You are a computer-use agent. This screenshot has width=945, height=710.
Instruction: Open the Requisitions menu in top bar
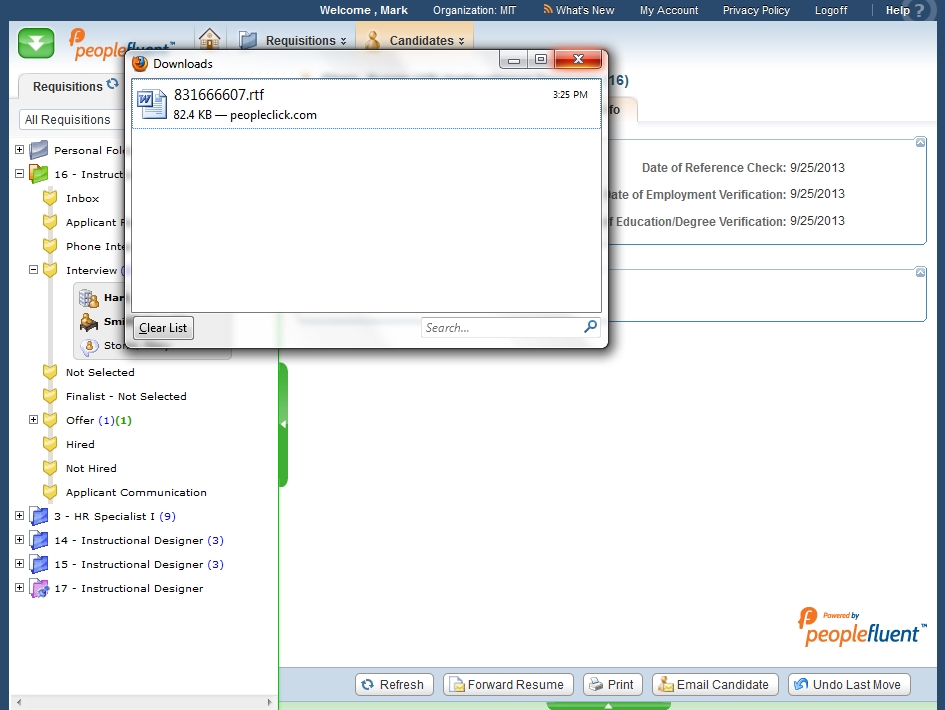pyautogui.click(x=295, y=41)
